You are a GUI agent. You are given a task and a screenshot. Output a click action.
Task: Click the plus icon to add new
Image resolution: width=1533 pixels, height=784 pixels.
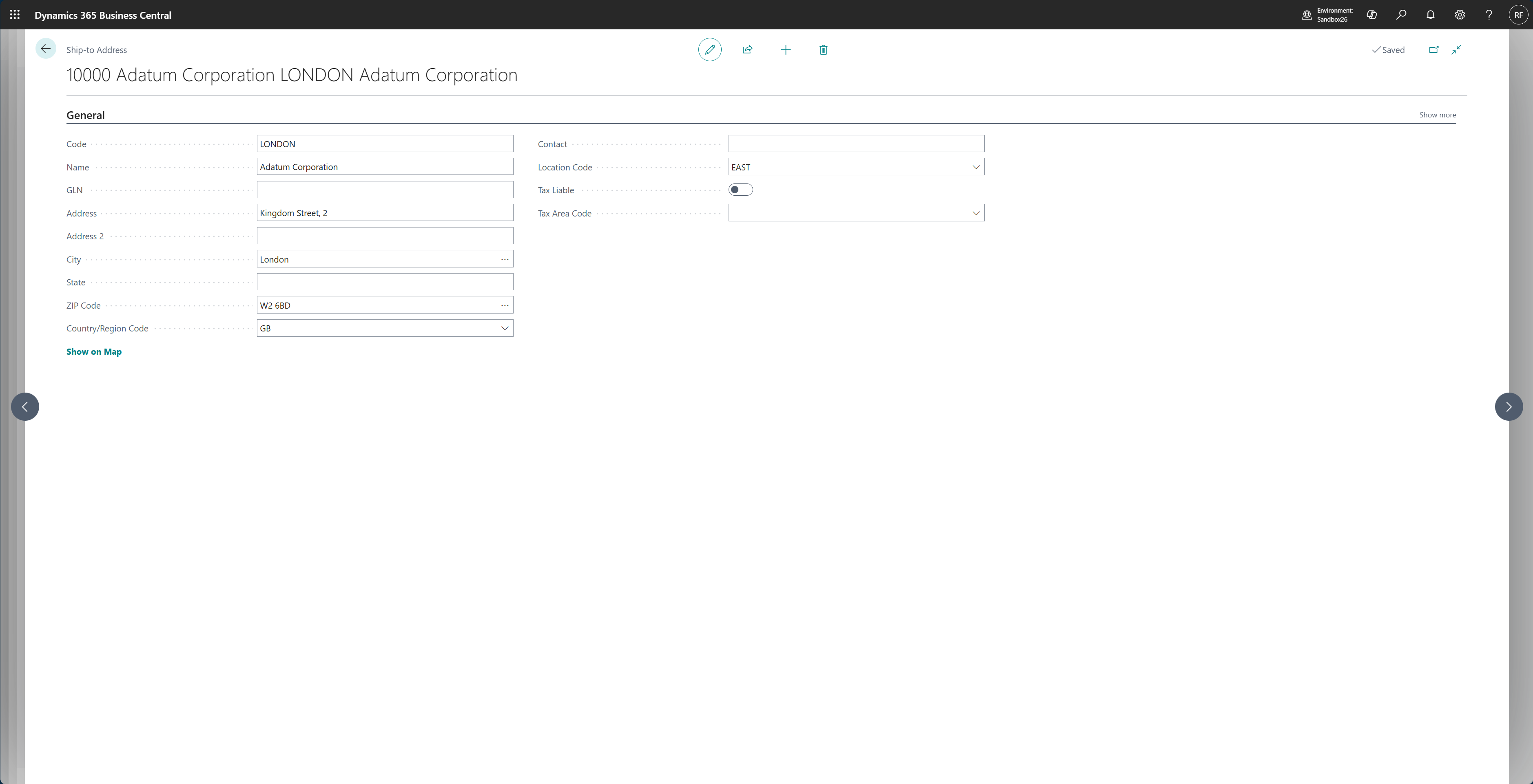tap(786, 49)
